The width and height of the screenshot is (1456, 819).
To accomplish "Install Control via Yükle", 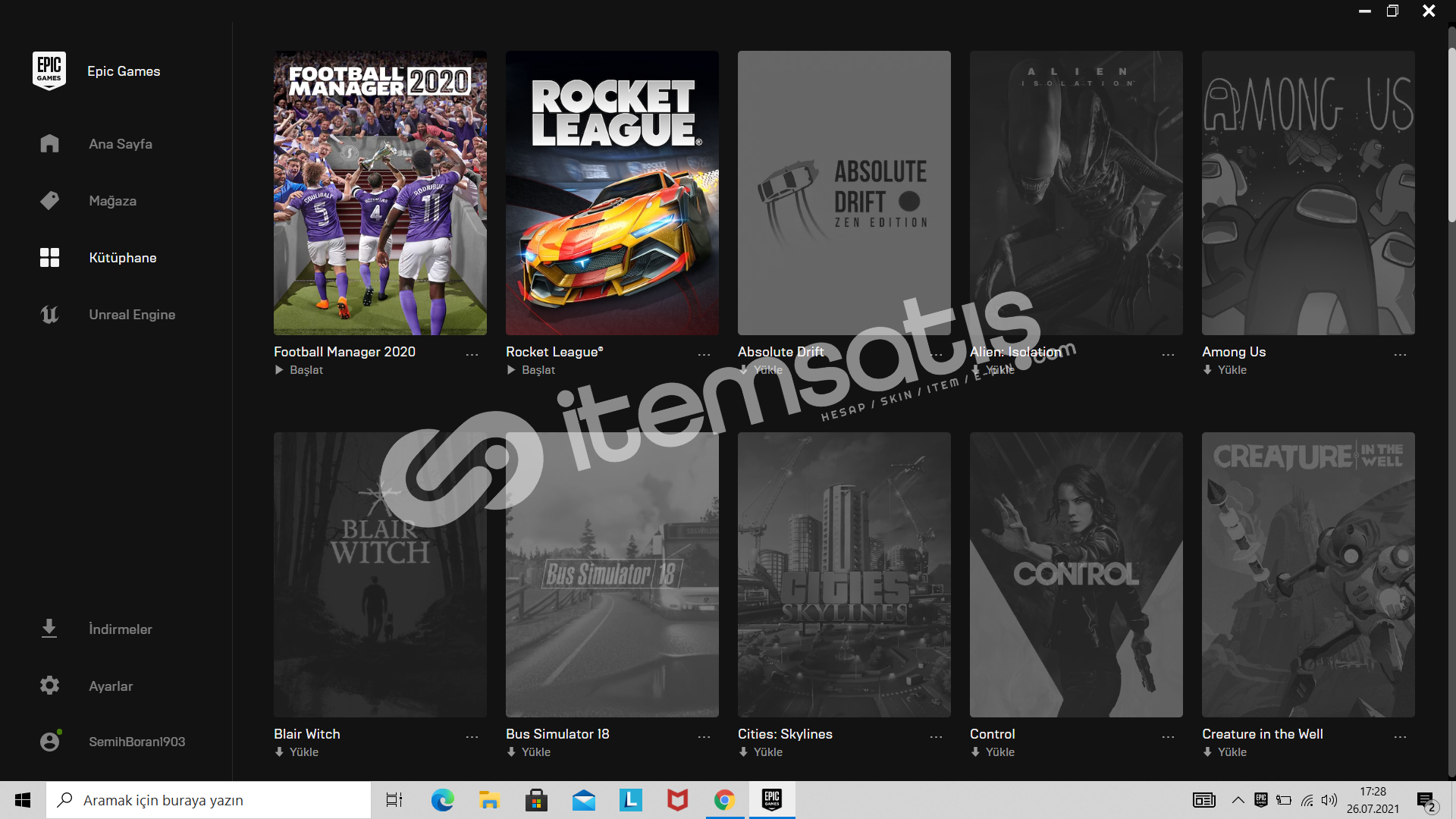I will 993,752.
